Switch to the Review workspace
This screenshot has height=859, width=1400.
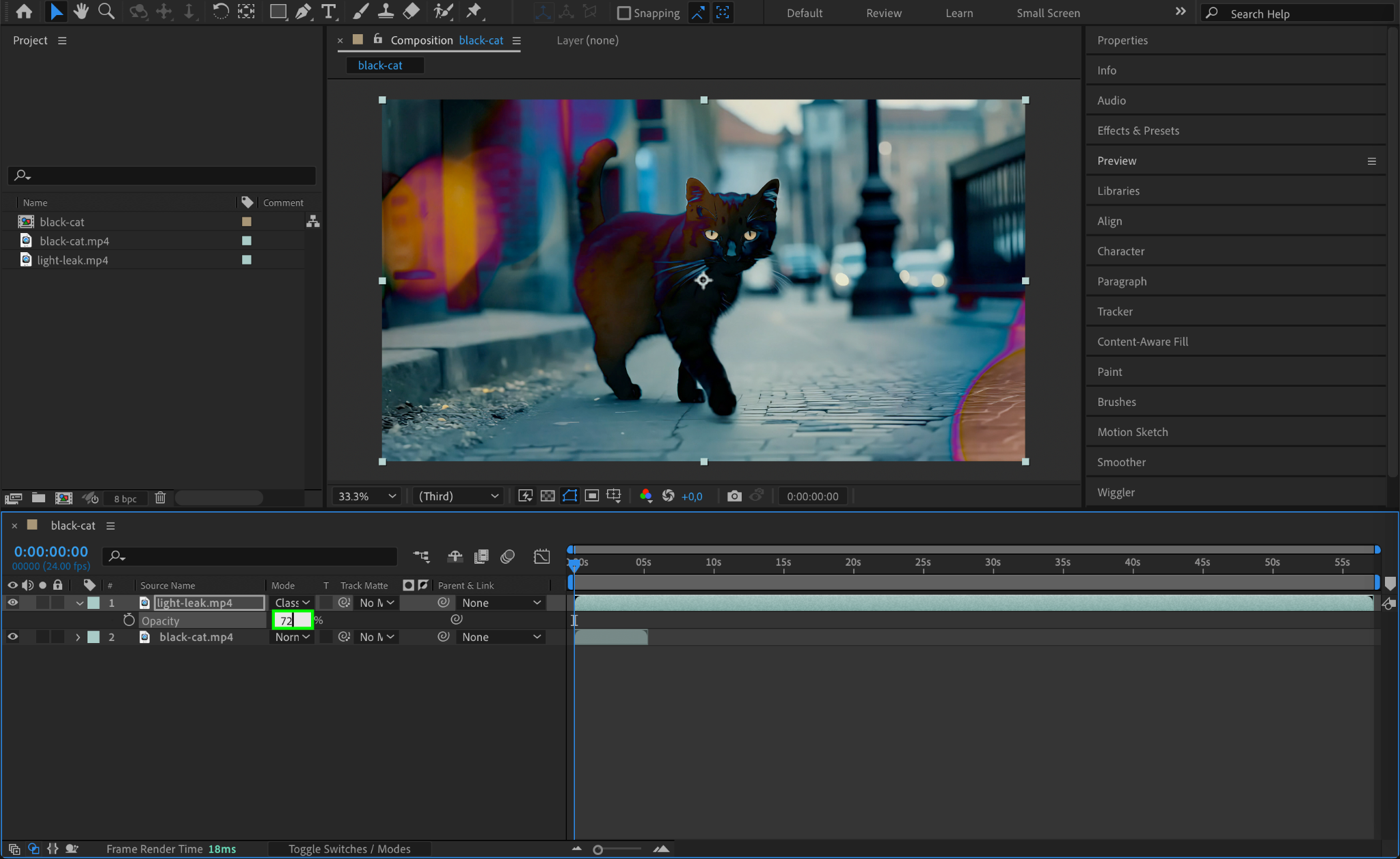tap(883, 13)
